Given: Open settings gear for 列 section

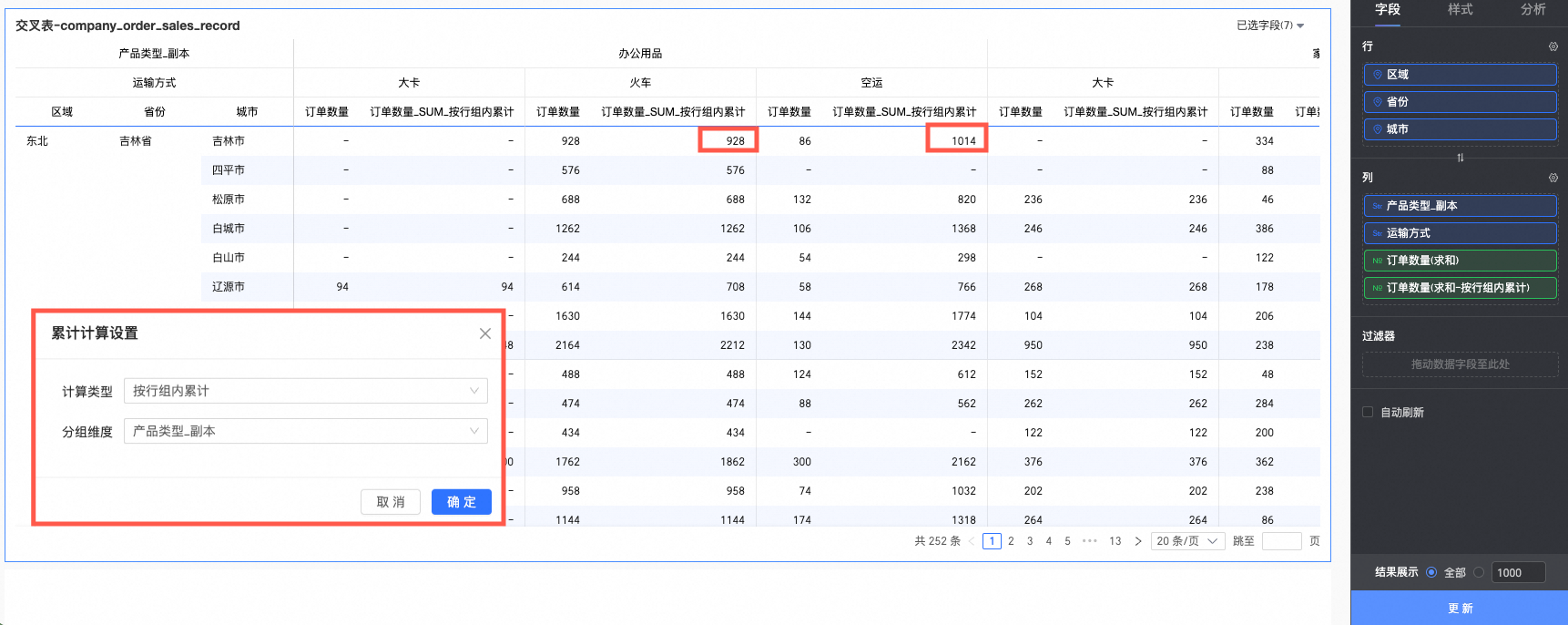Looking at the screenshot, I should pos(1553,178).
